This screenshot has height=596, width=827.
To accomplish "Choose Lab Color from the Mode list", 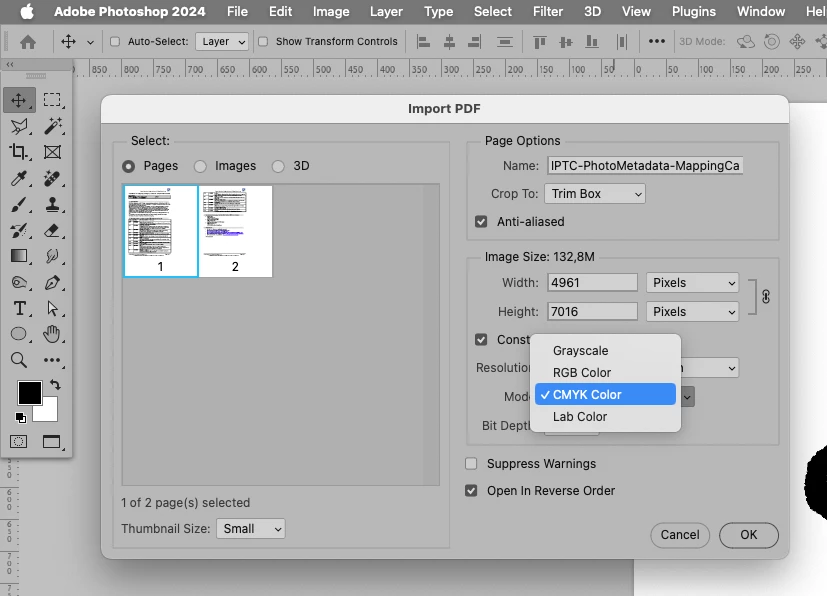I will [605, 417].
